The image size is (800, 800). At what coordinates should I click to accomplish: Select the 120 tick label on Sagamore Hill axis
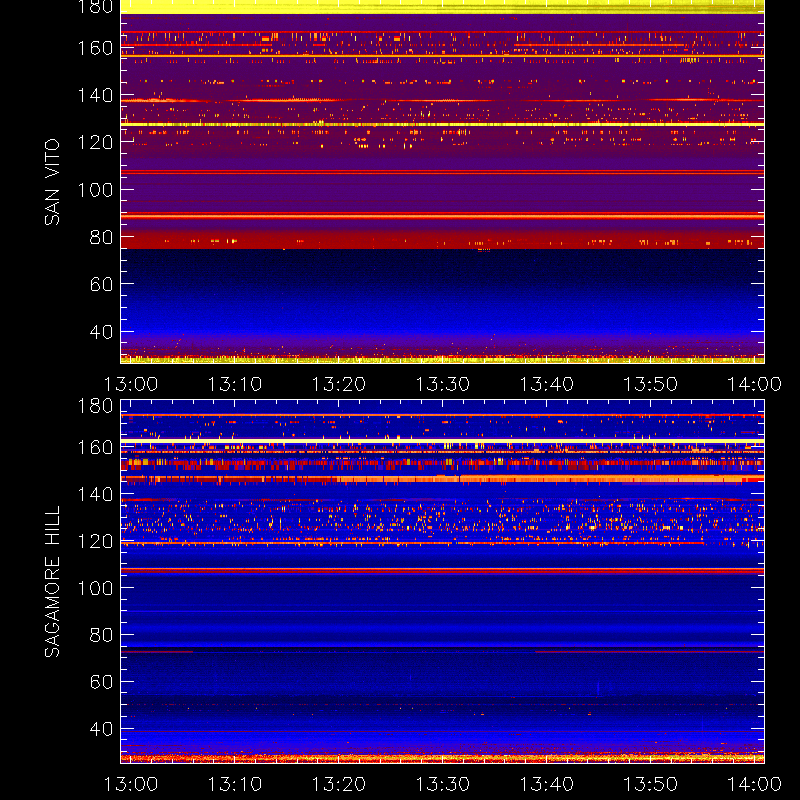click(x=95, y=541)
